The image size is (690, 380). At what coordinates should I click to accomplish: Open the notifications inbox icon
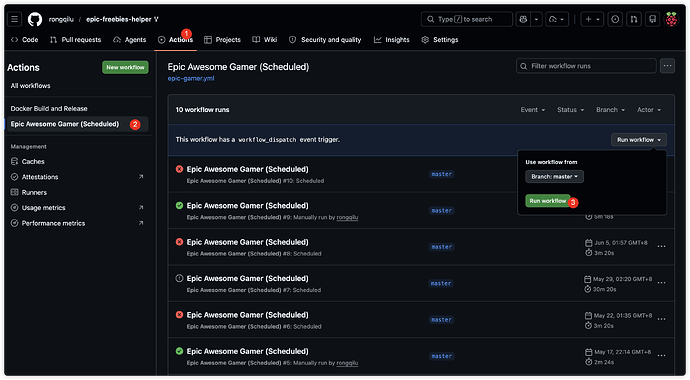click(653, 19)
